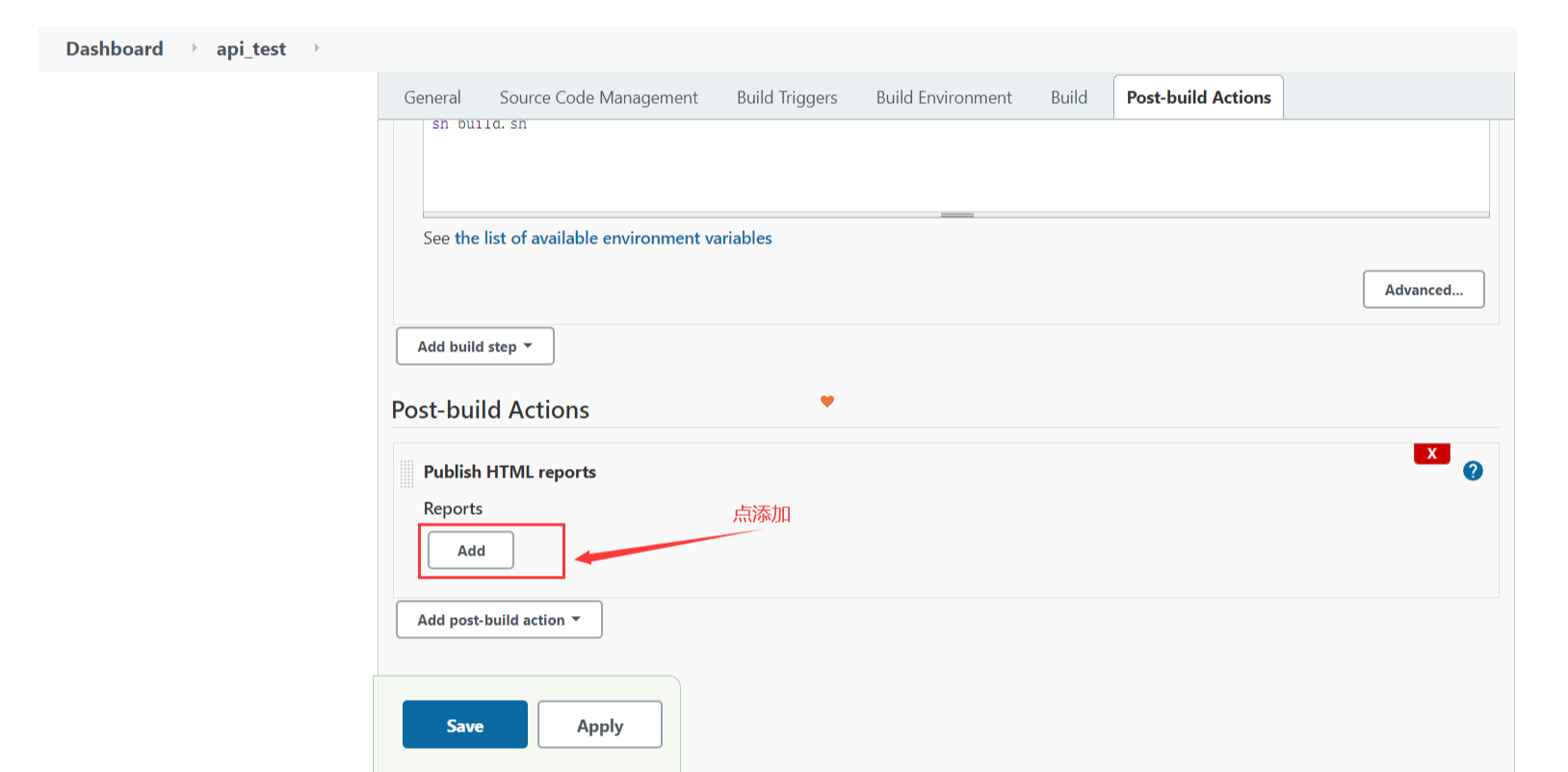
Task: Click the orange heart icon
Action: tap(827, 401)
